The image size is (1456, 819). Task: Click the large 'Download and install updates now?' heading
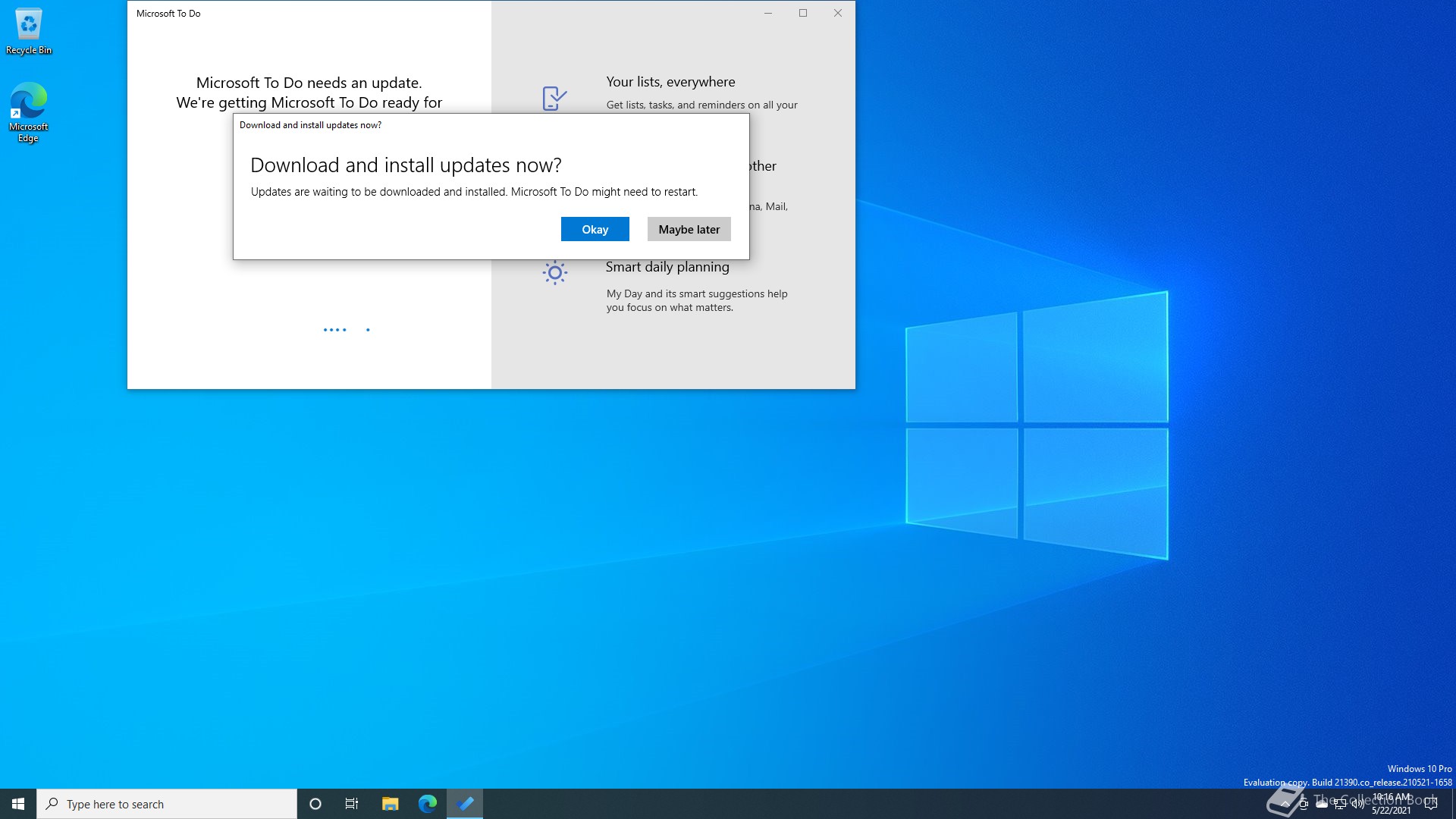coord(406,165)
